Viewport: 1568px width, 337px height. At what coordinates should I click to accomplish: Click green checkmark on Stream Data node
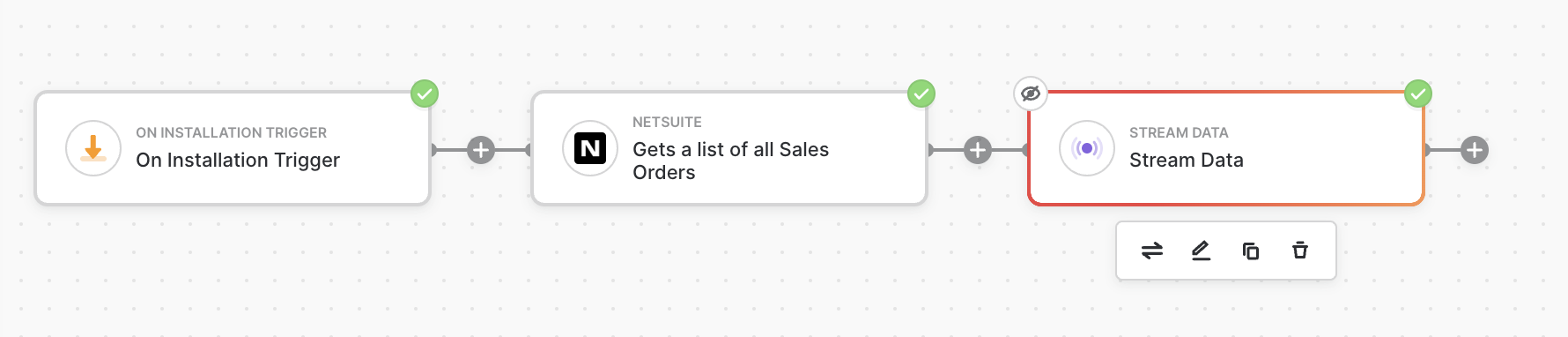point(1418,94)
